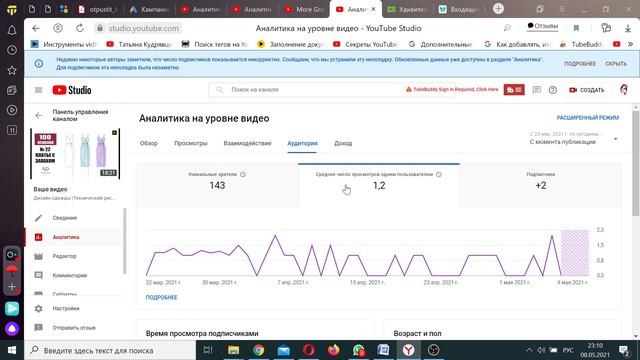Open history clock in browser sidebar
This screenshot has width=640, height=360.
[x=12, y=50]
